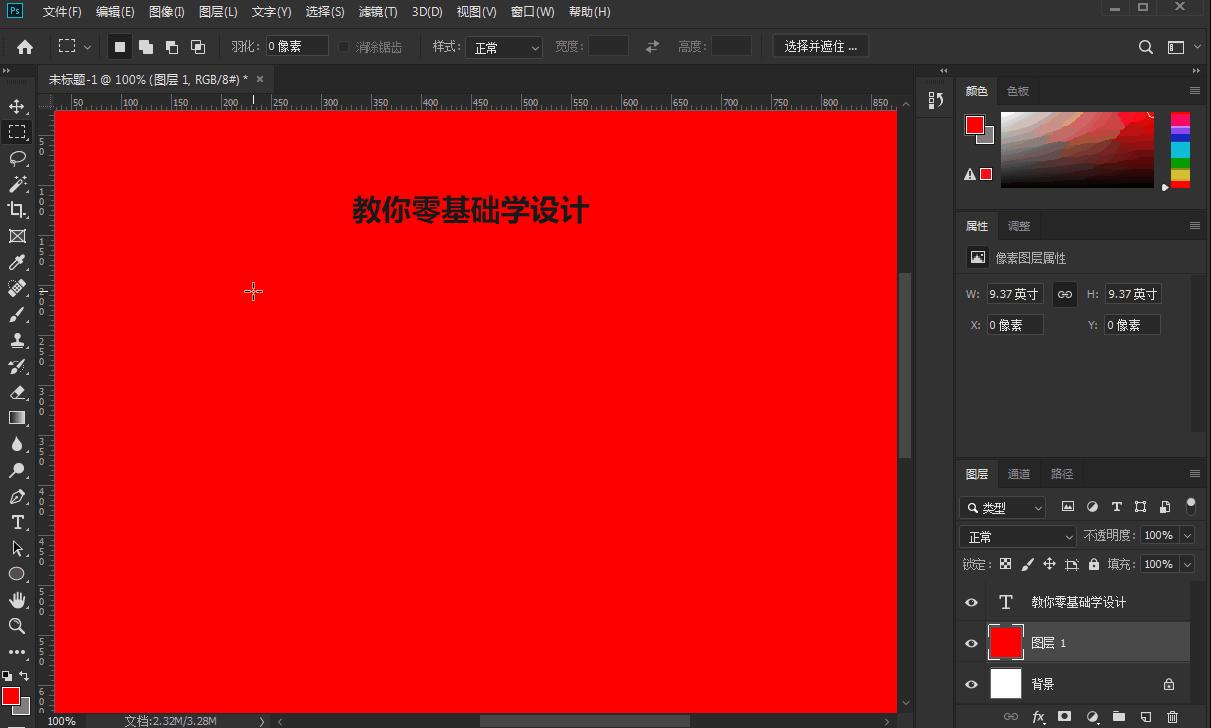1211x728 pixels.
Task: Select the Eyedropper tool
Action: (16, 262)
